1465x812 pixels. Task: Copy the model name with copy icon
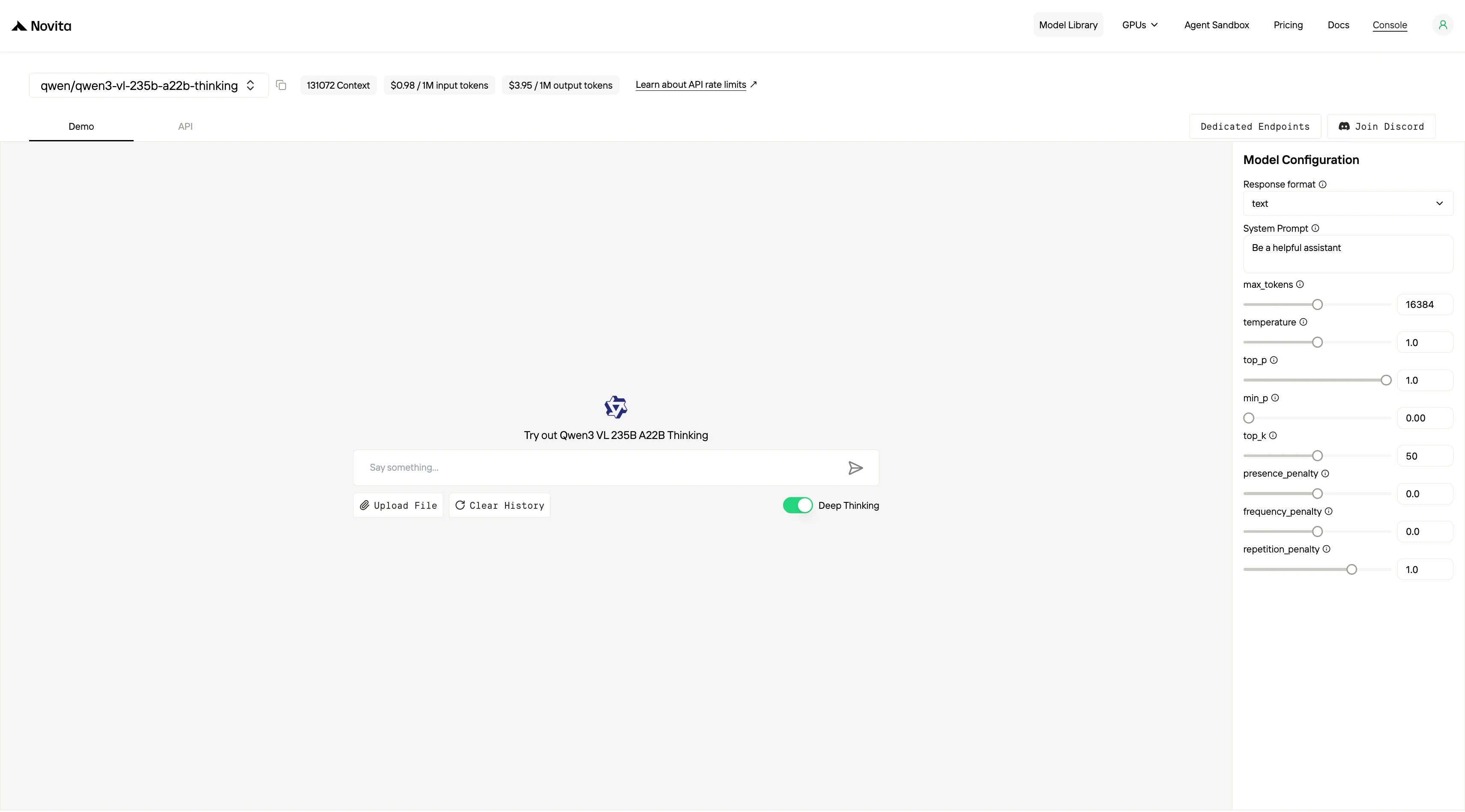tap(281, 85)
